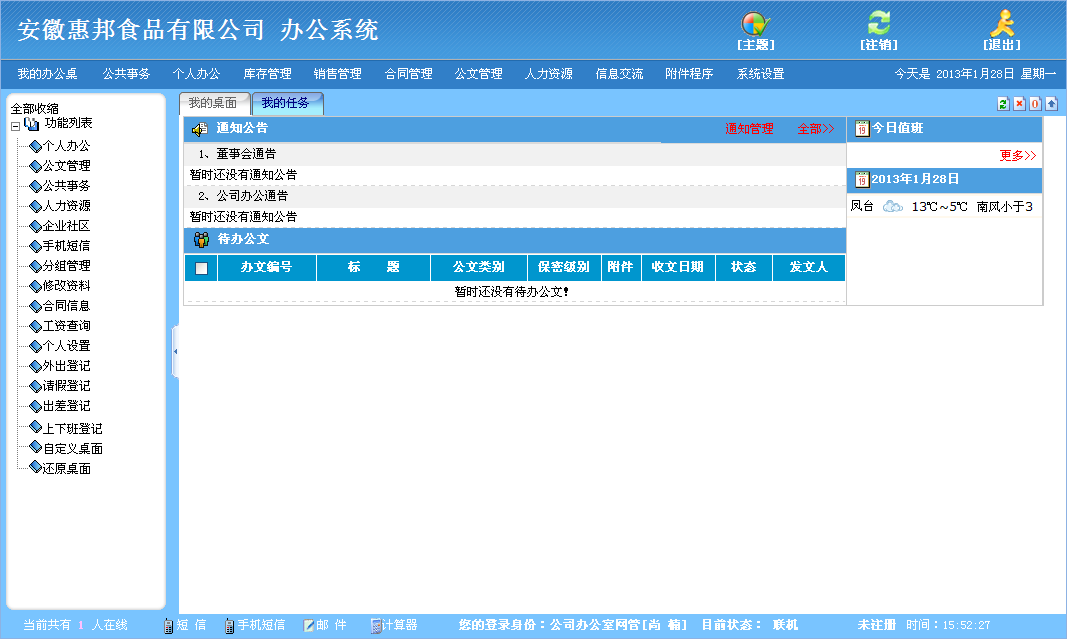Click the red X icon in tab bar

pos(1019,104)
